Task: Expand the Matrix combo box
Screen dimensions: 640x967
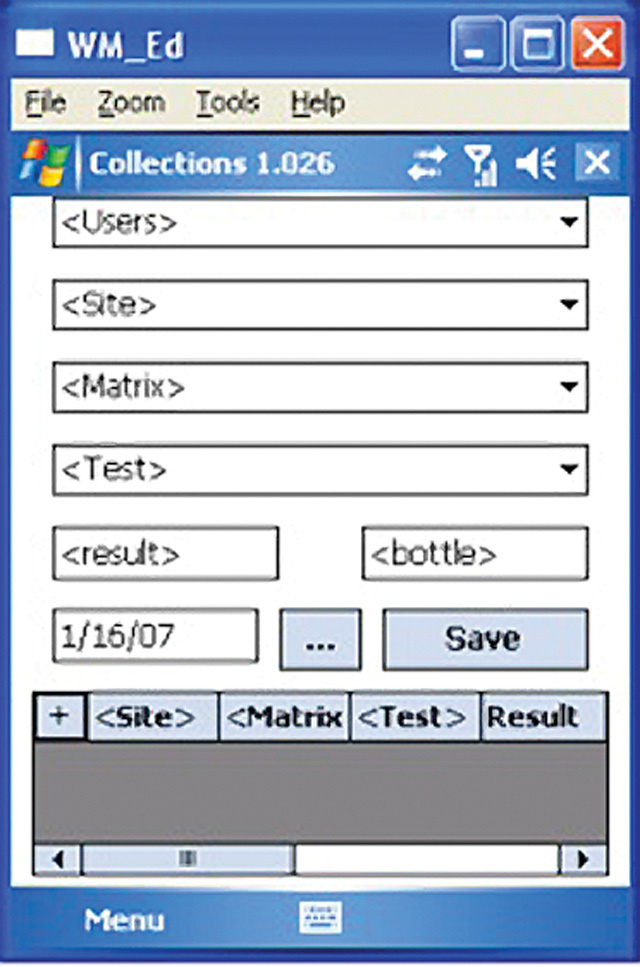Action: click(x=570, y=386)
